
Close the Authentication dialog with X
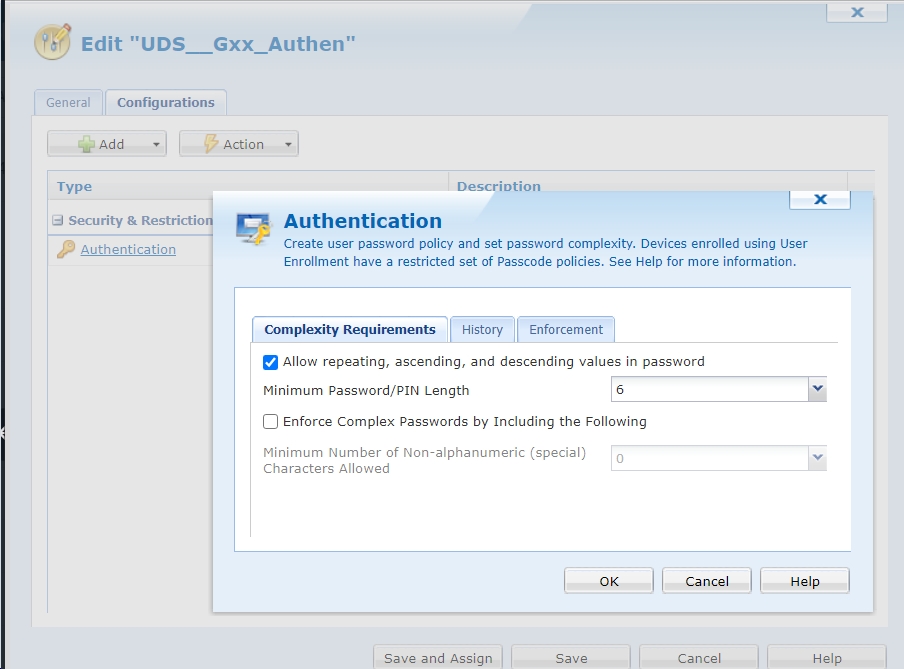click(819, 199)
